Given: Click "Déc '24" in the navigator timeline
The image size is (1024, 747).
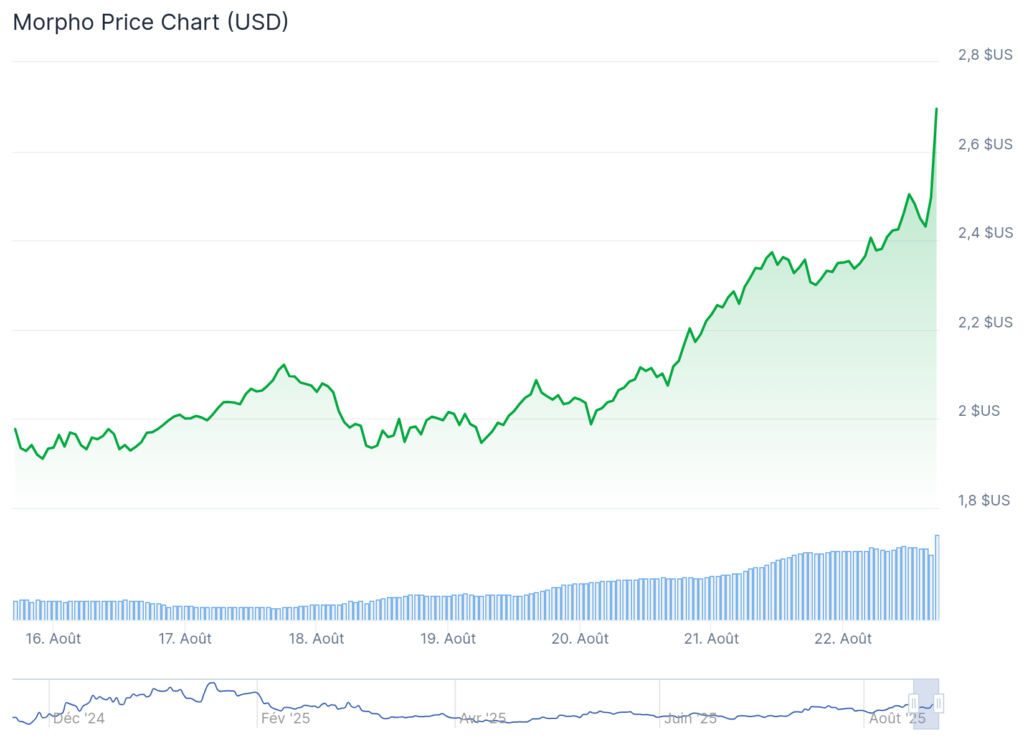Looking at the screenshot, I should (x=78, y=718).
